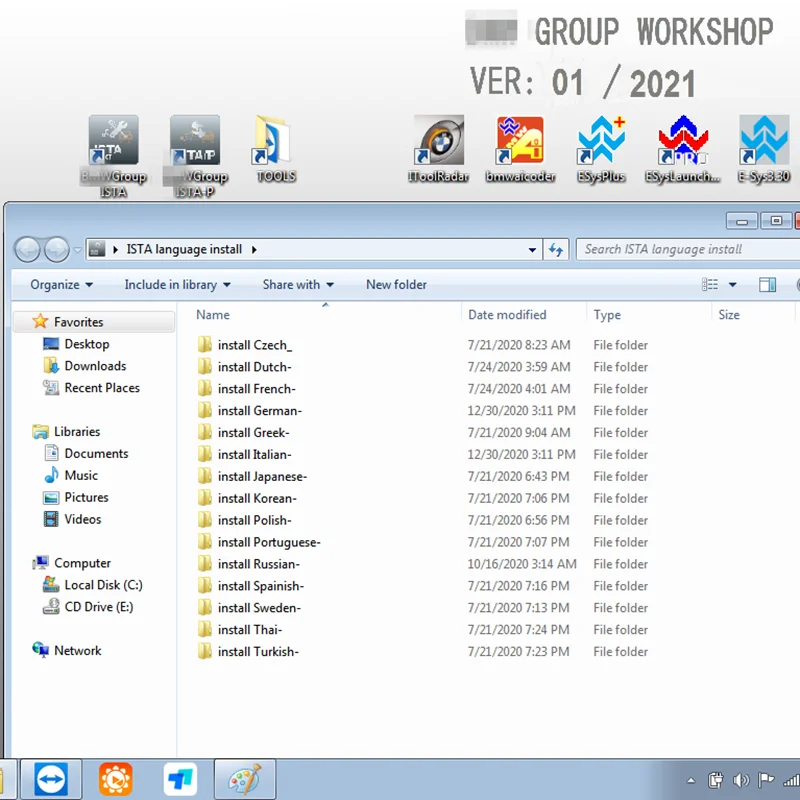Click the network signal tray icon
This screenshot has height=800, width=800.
(791, 780)
